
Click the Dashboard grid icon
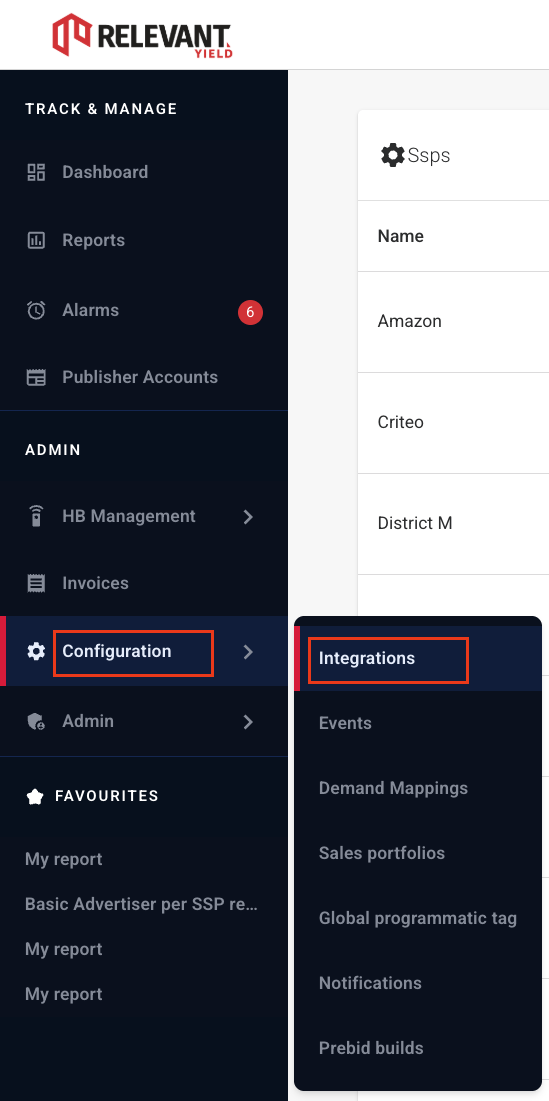click(x=36, y=172)
